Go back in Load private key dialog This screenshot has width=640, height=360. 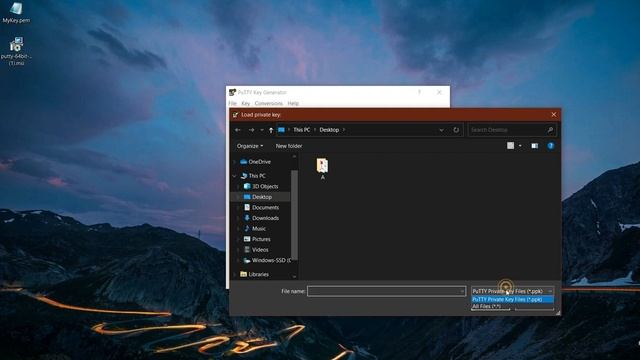(238, 130)
